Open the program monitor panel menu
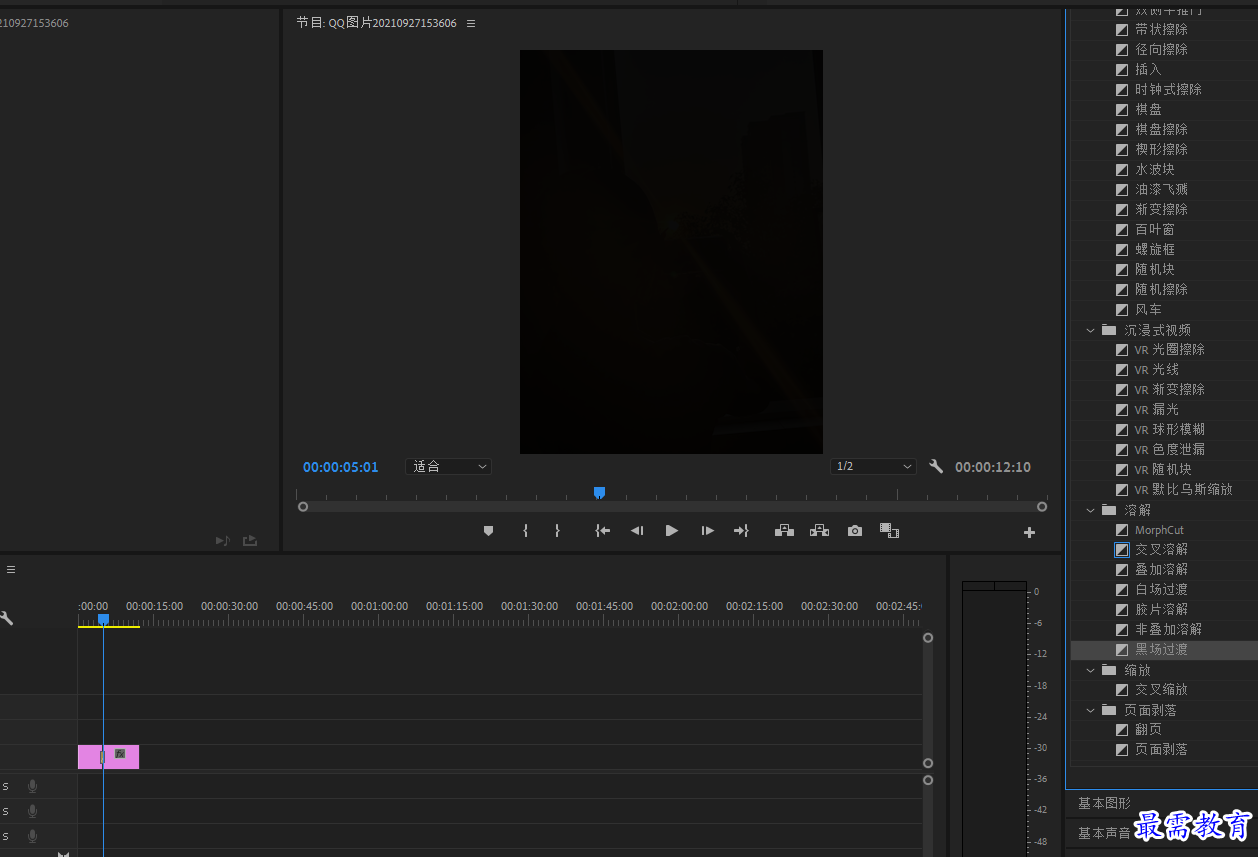 [x=471, y=23]
